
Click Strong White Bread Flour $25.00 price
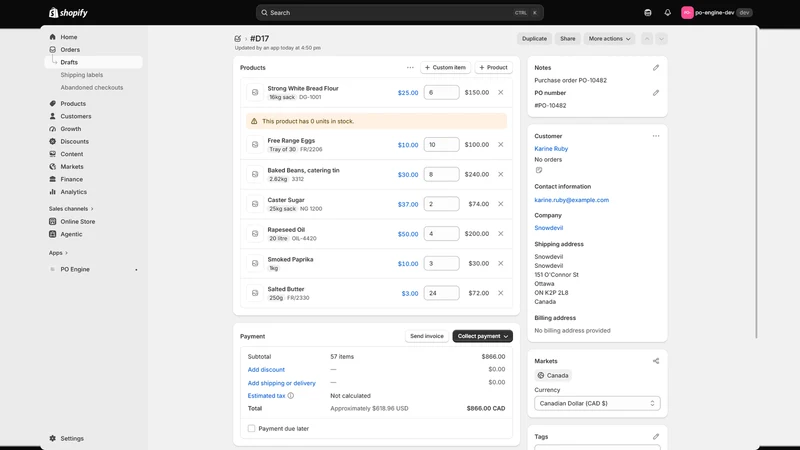coord(408,93)
